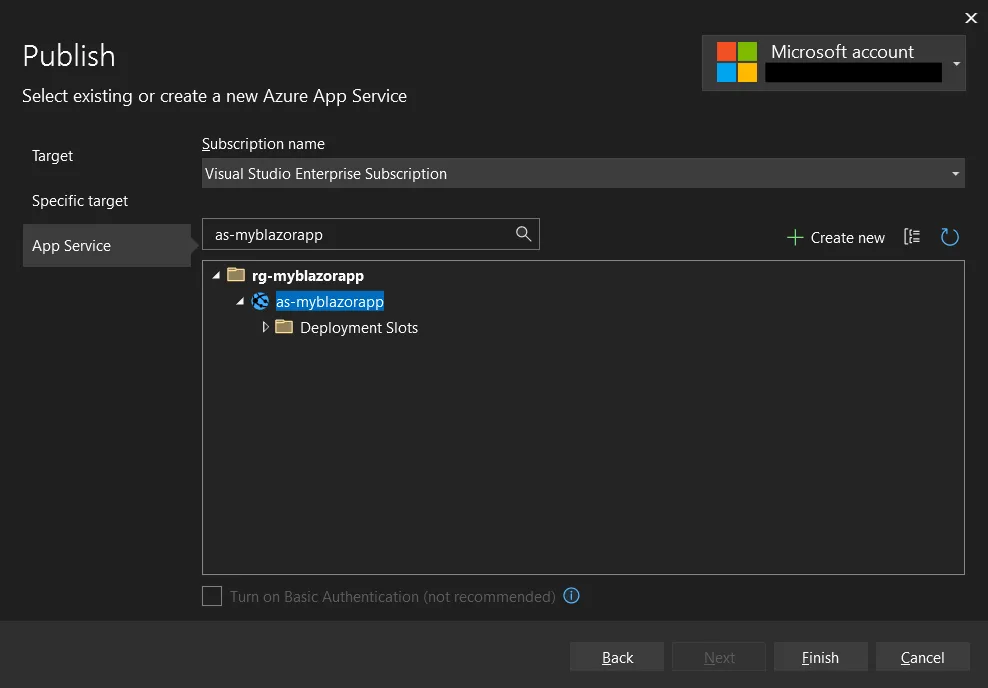The width and height of the screenshot is (988, 688).
Task: Click the Finish button
Action: coord(820,657)
